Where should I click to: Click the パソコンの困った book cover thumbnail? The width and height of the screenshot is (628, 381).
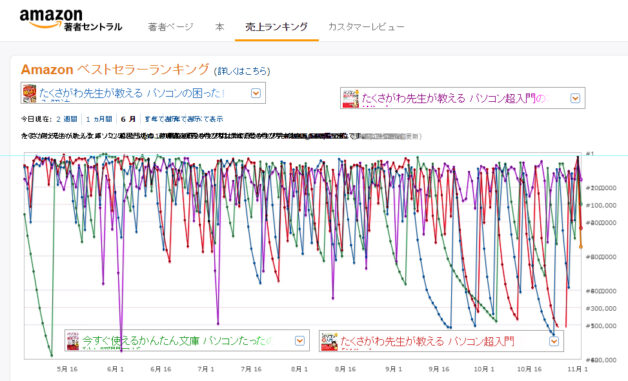coord(29,93)
